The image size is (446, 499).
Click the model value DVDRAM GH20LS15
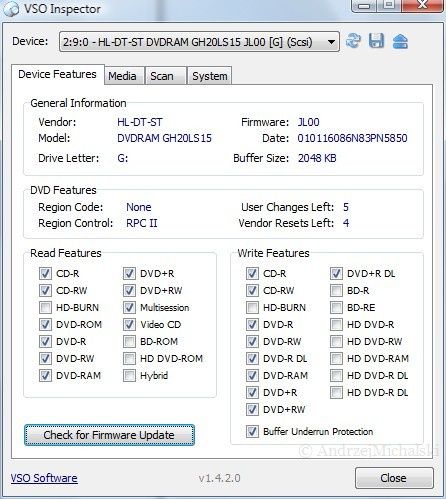tap(164, 138)
